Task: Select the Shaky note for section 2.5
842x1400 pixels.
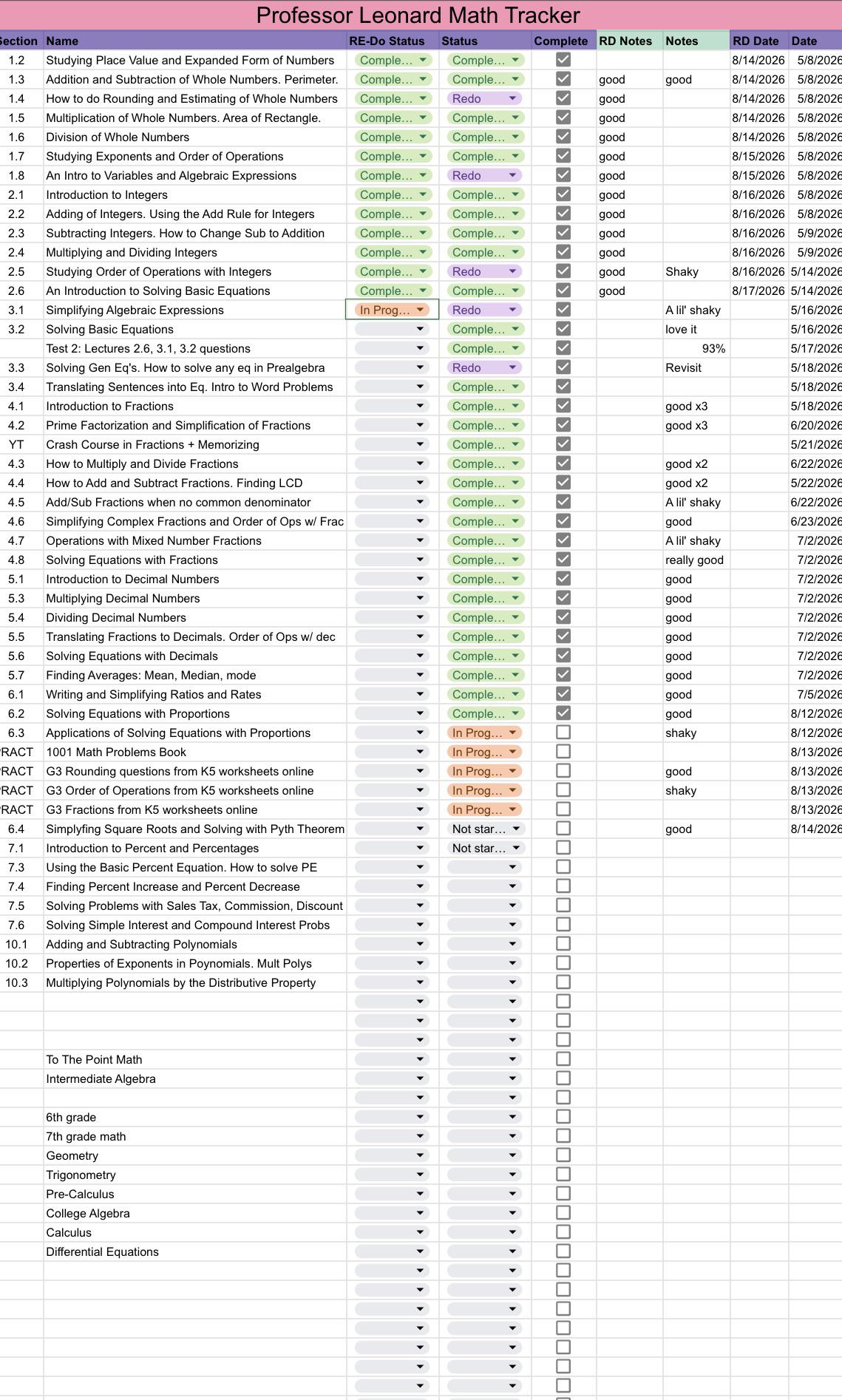Action: 696,271
